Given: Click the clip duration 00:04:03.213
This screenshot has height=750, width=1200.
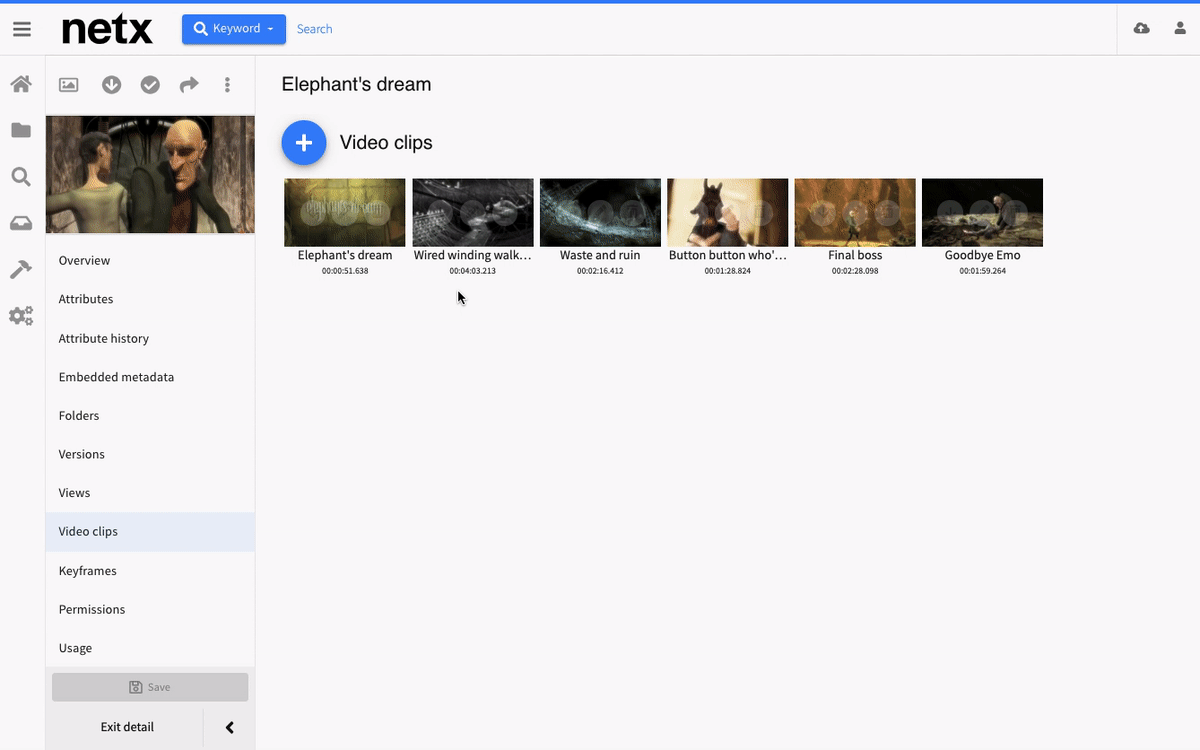Looking at the screenshot, I should point(473,271).
